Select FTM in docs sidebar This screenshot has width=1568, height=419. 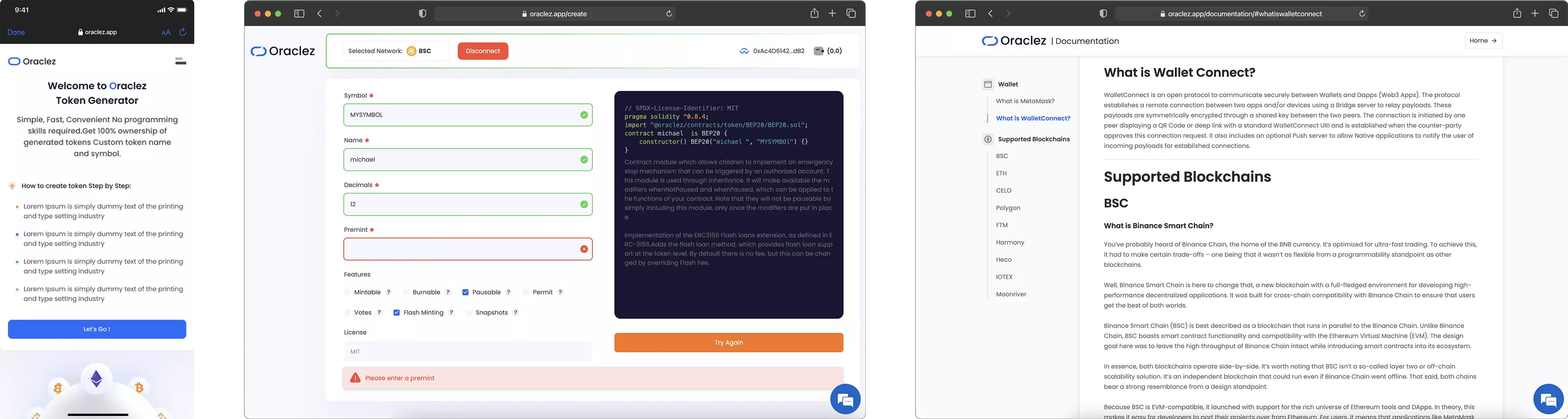click(1002, 225)
